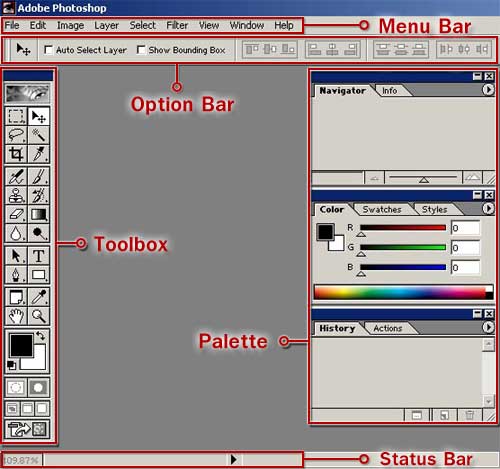Click Navigator zoom in button
500x469 pixels.
click(472, 177)
